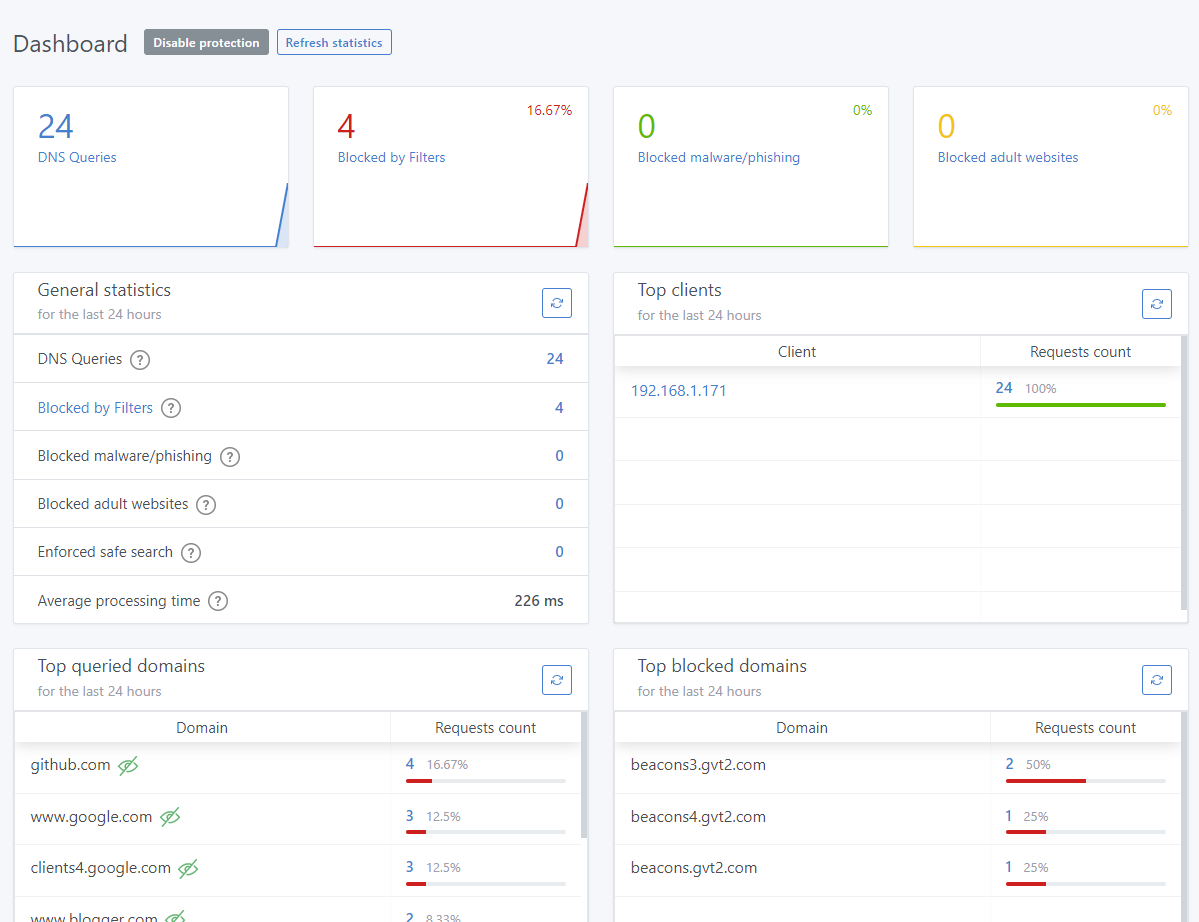Open Blocked adult websites card link
Viewport: 1199px width, 922px height.
(1008, 157)
